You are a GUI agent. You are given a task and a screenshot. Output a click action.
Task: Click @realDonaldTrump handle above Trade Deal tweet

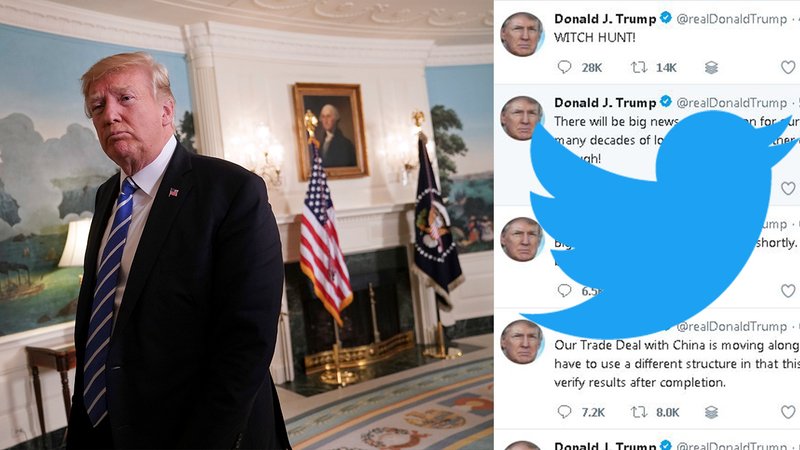coord(732,327)
